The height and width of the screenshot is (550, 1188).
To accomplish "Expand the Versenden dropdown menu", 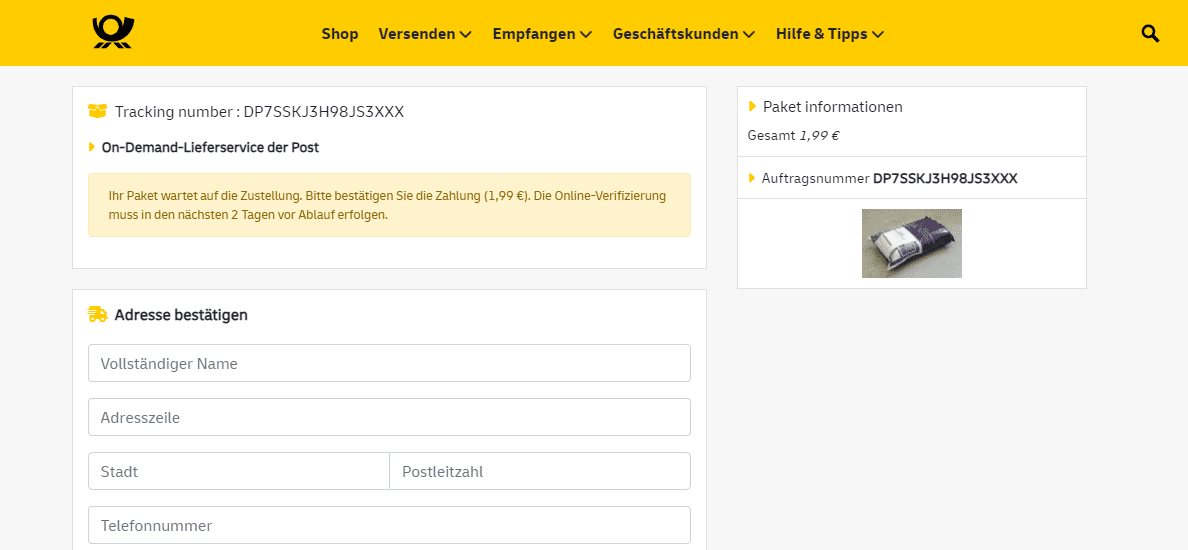I will point(424,34).
